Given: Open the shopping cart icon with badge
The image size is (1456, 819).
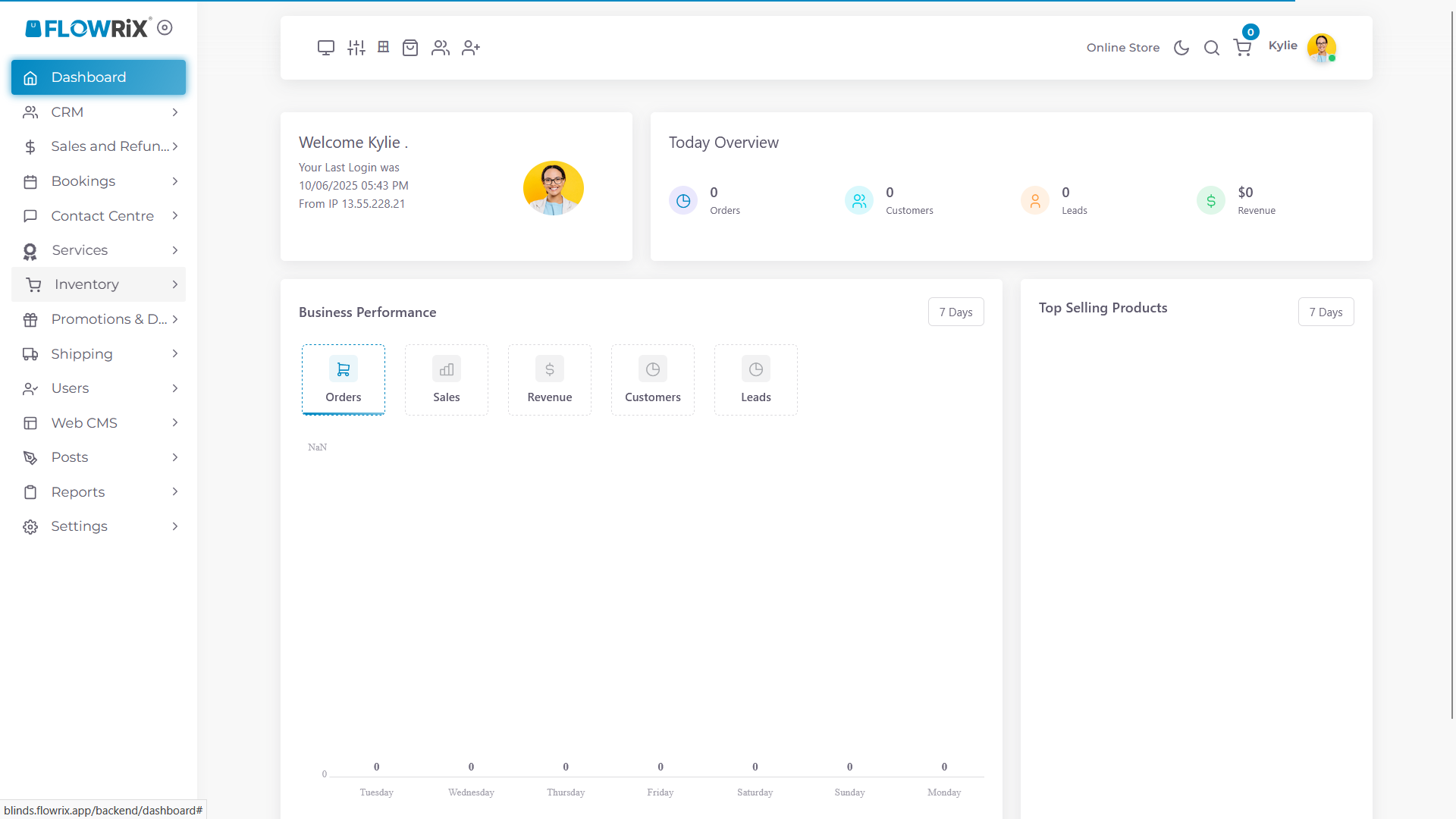Looking at the screenshot, I should 1242,48.
